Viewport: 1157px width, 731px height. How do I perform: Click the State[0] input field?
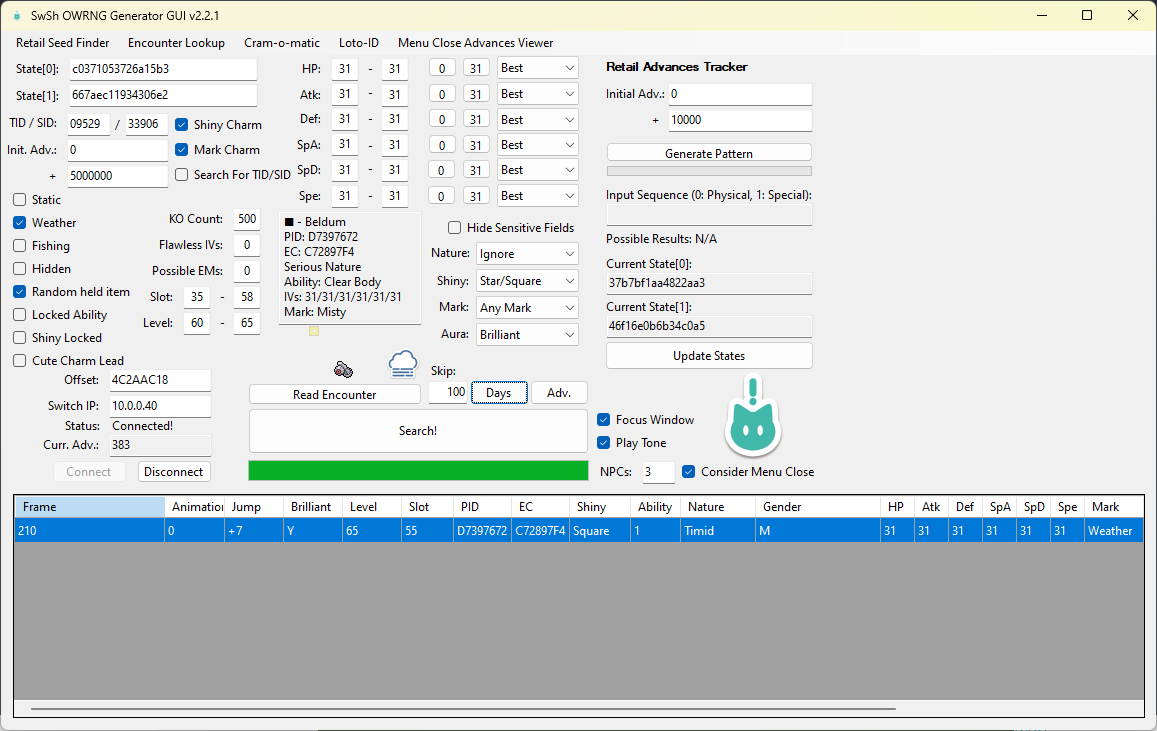point(163,69)
